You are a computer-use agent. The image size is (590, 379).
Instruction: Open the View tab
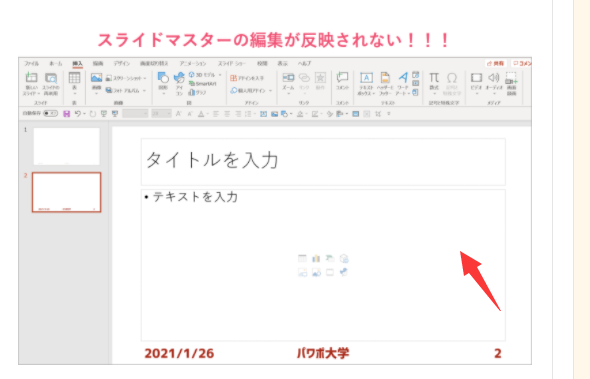tap(283, 63)
